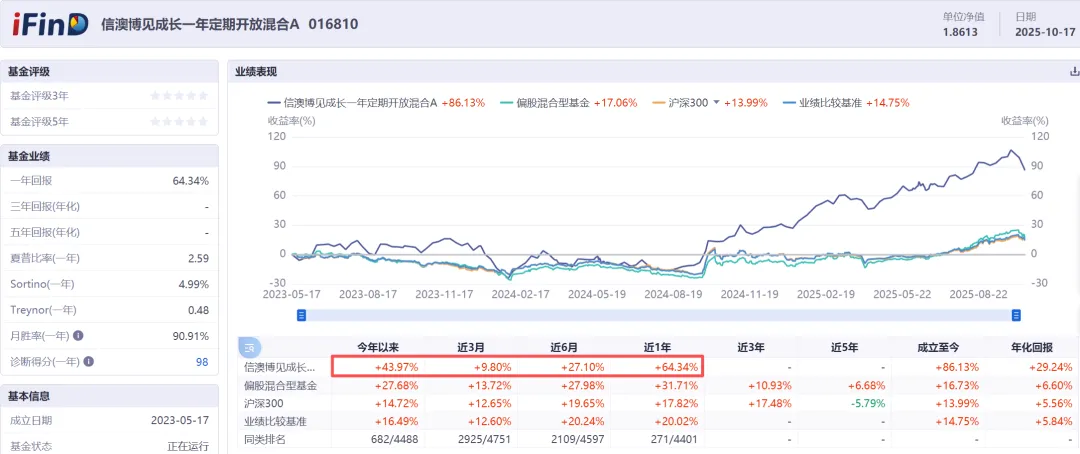The height and width of the screenshot is (454, 1080).
Task: Click the x-axis date label 2024-02-17
Action: point(519,293)
